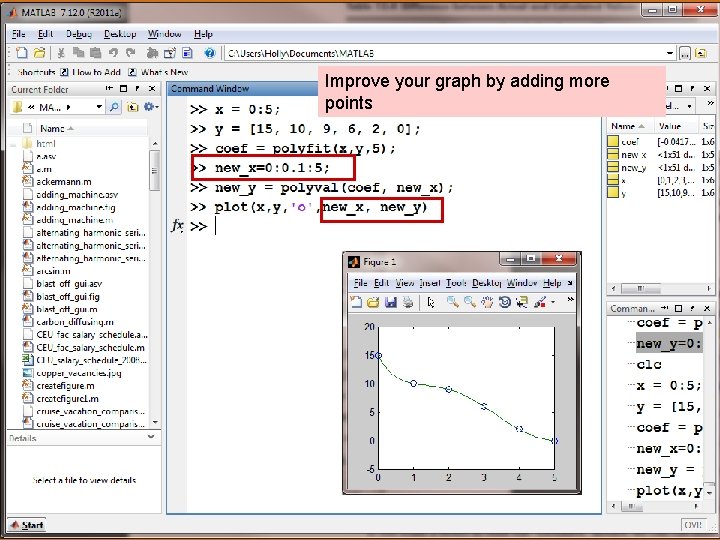
Task: Collapse the Details panel chevron
Action: coord(151,437)
